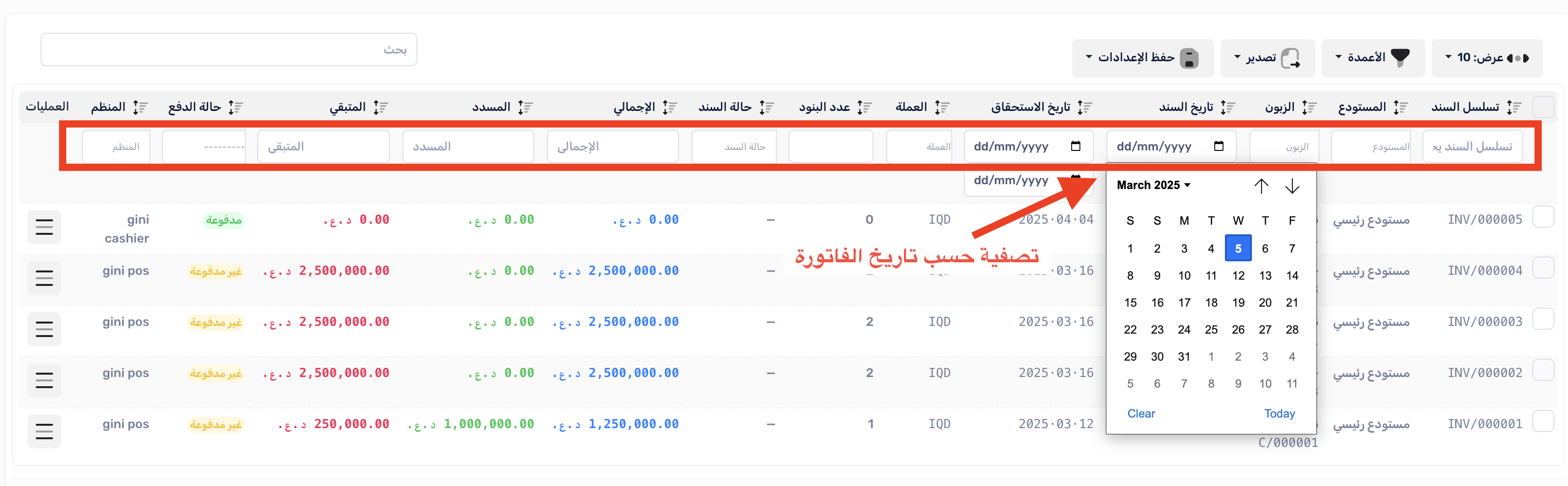Tick the checkbox for invoice INV/000003
The width and height of the screenshot is (1568, 486).
[1543, 319]
